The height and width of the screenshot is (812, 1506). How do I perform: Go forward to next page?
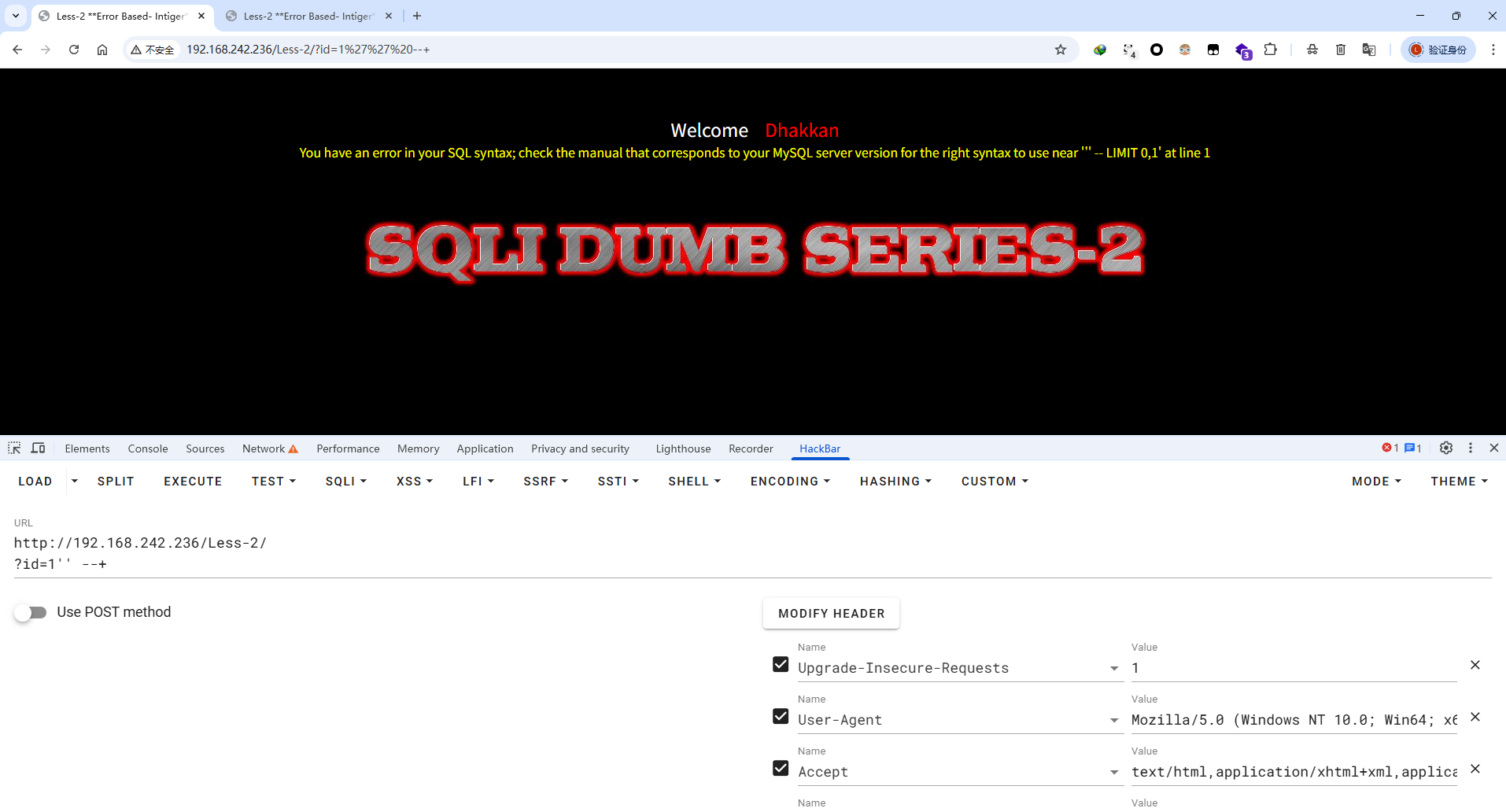(46, 50)
